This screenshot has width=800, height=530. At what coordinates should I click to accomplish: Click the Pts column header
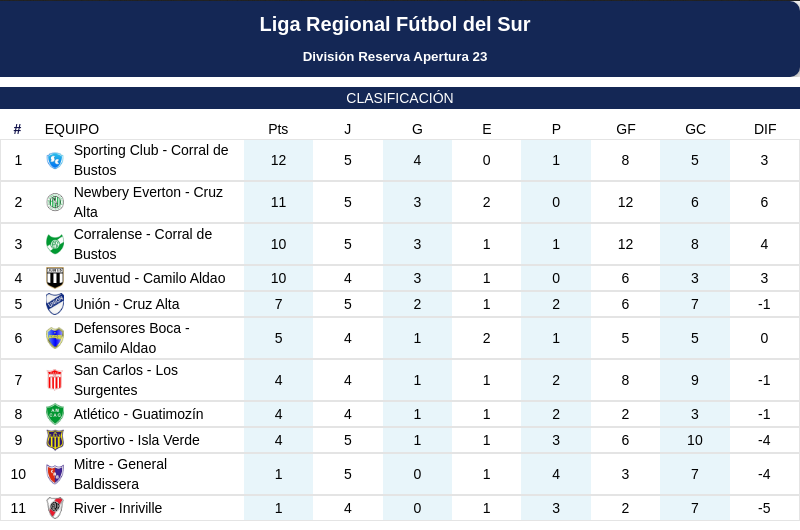click(x=278, y=129)
